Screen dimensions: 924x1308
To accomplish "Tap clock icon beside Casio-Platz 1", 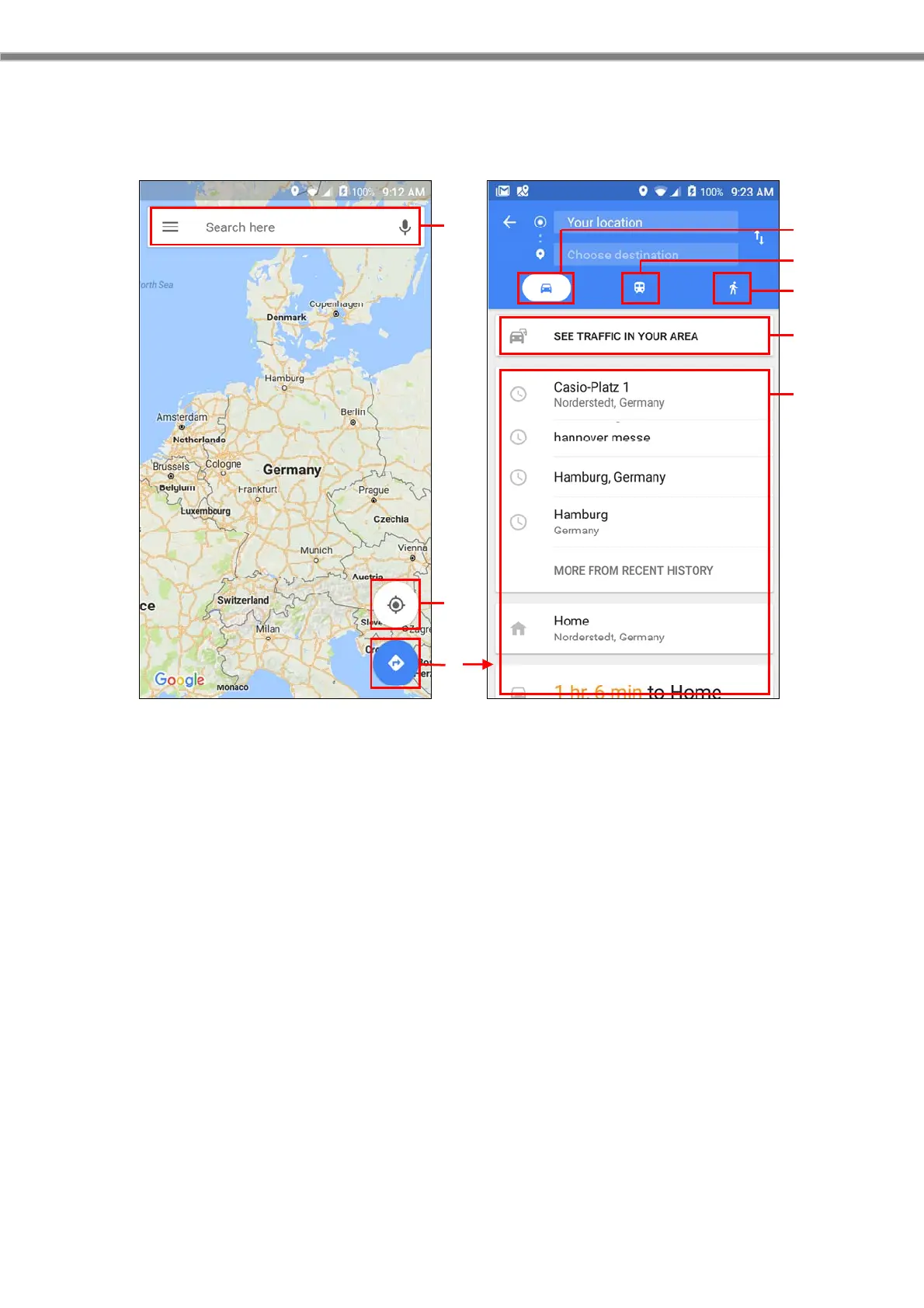I will pos(518,395).
